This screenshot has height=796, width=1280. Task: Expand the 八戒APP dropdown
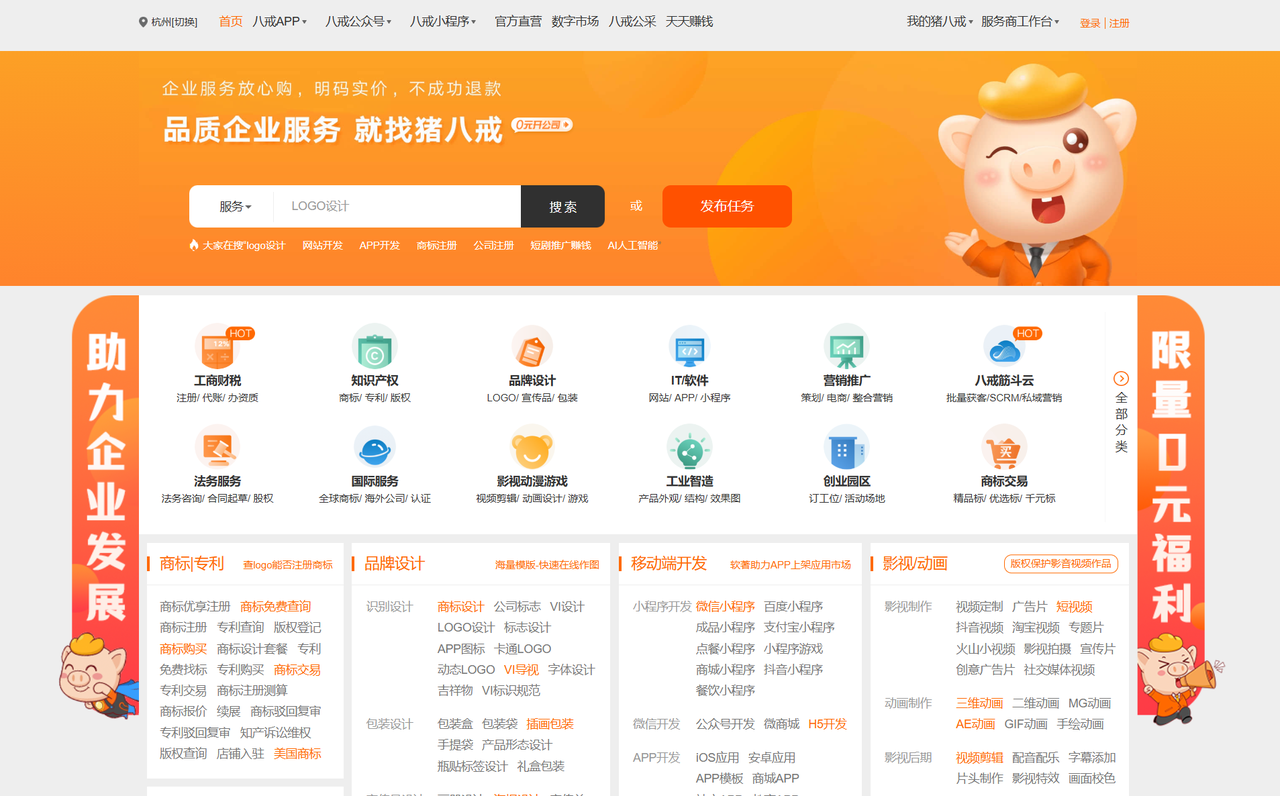(280, 21)
